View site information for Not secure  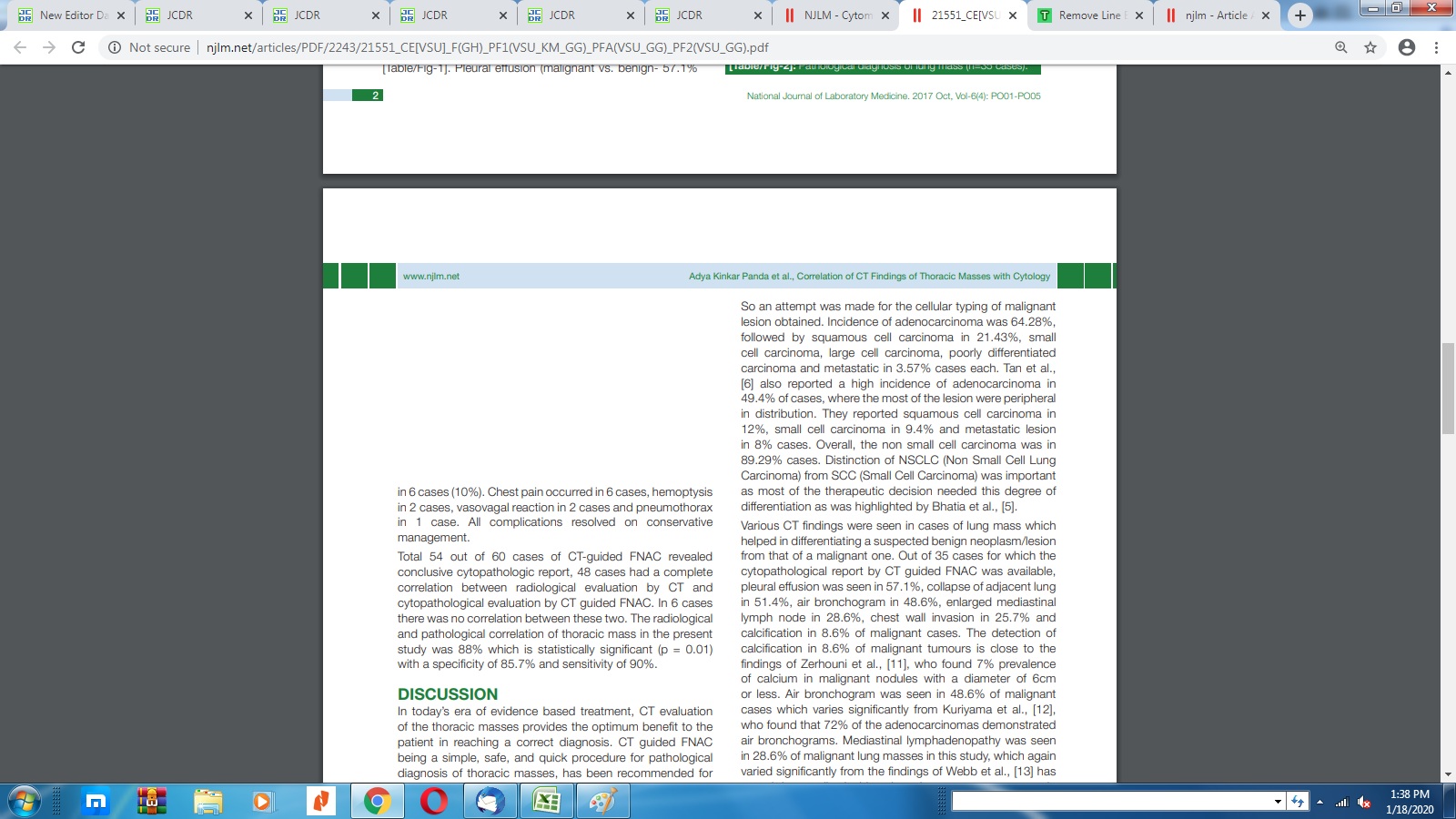[149, 47]
